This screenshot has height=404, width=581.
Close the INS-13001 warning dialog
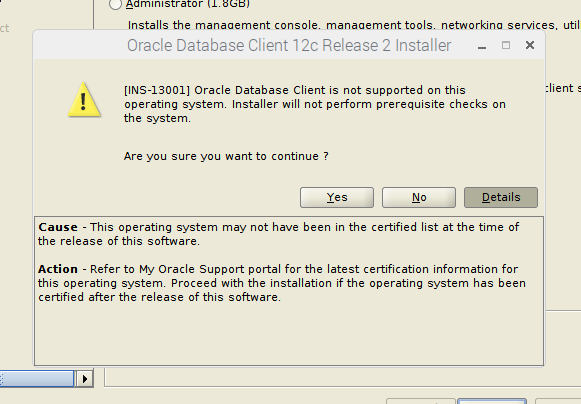(x=530, y=45)
